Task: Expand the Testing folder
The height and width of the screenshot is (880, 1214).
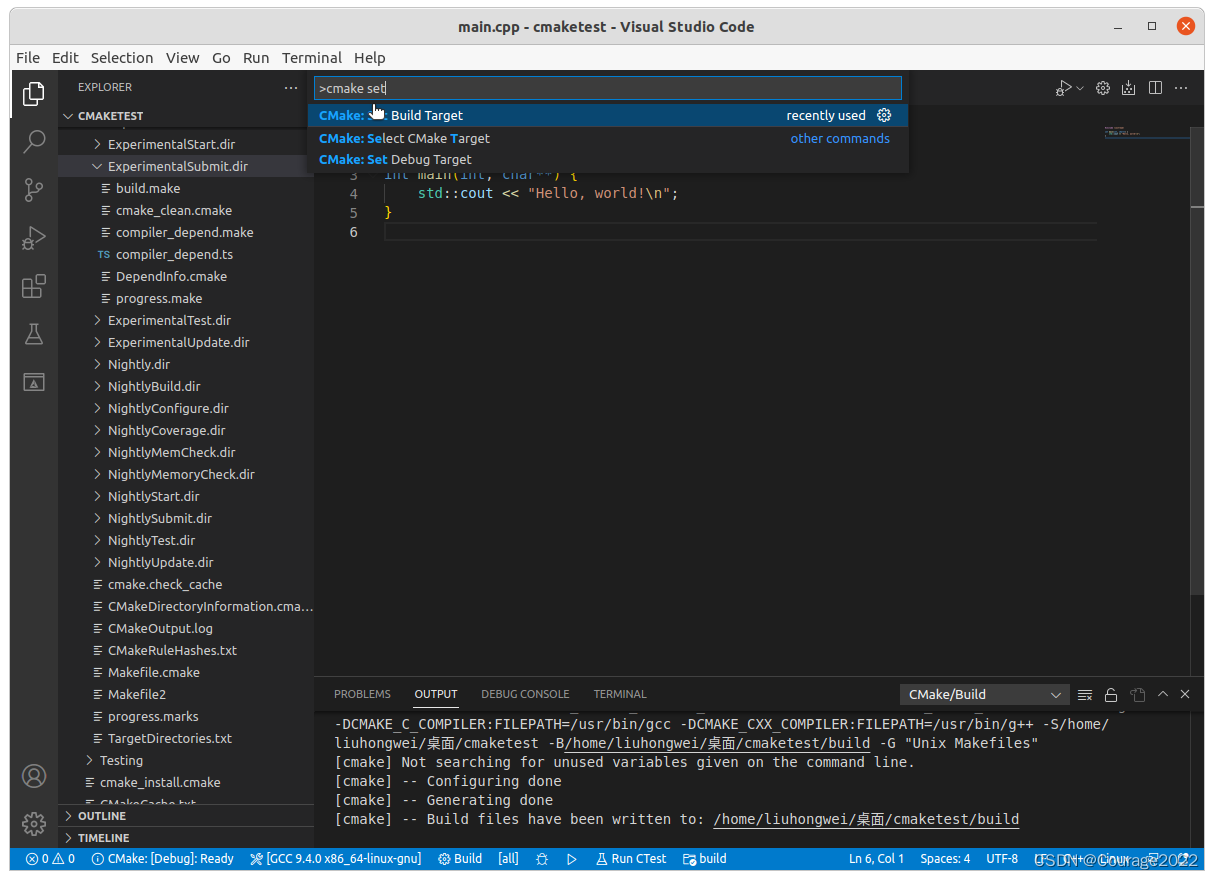Action: [x=186, y=760]
